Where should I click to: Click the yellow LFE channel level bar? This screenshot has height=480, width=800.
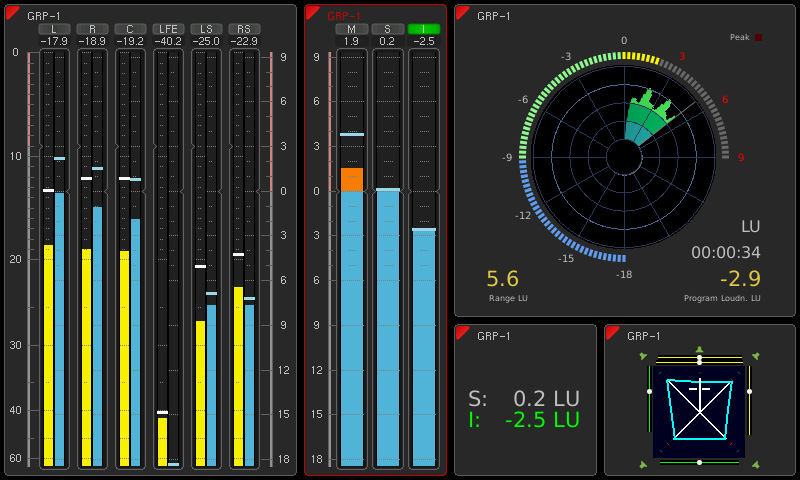click(162, 442)
